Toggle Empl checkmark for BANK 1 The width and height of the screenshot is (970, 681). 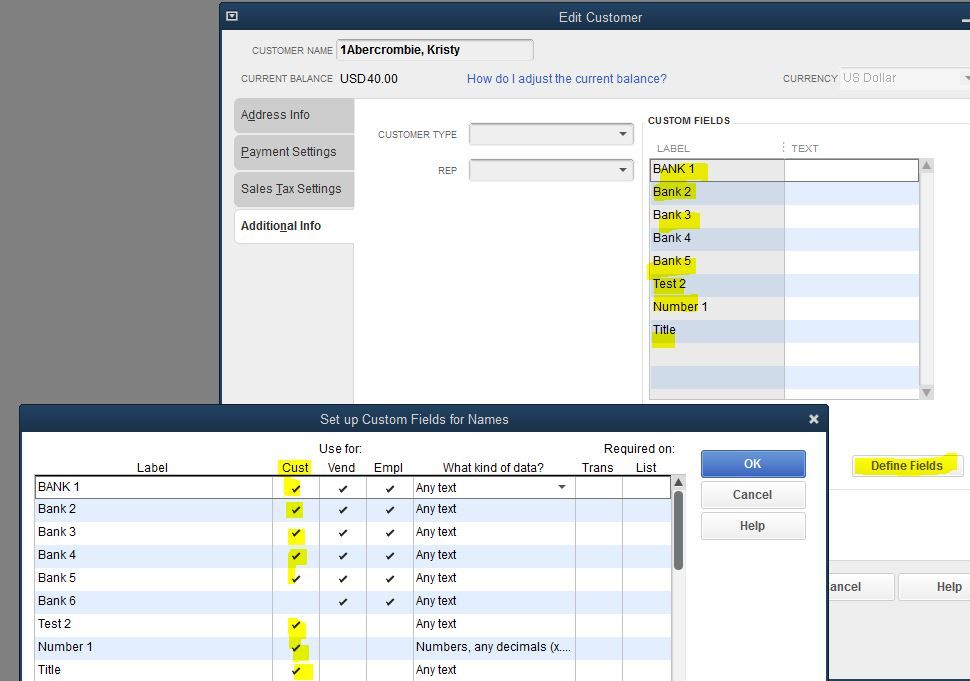390,488
